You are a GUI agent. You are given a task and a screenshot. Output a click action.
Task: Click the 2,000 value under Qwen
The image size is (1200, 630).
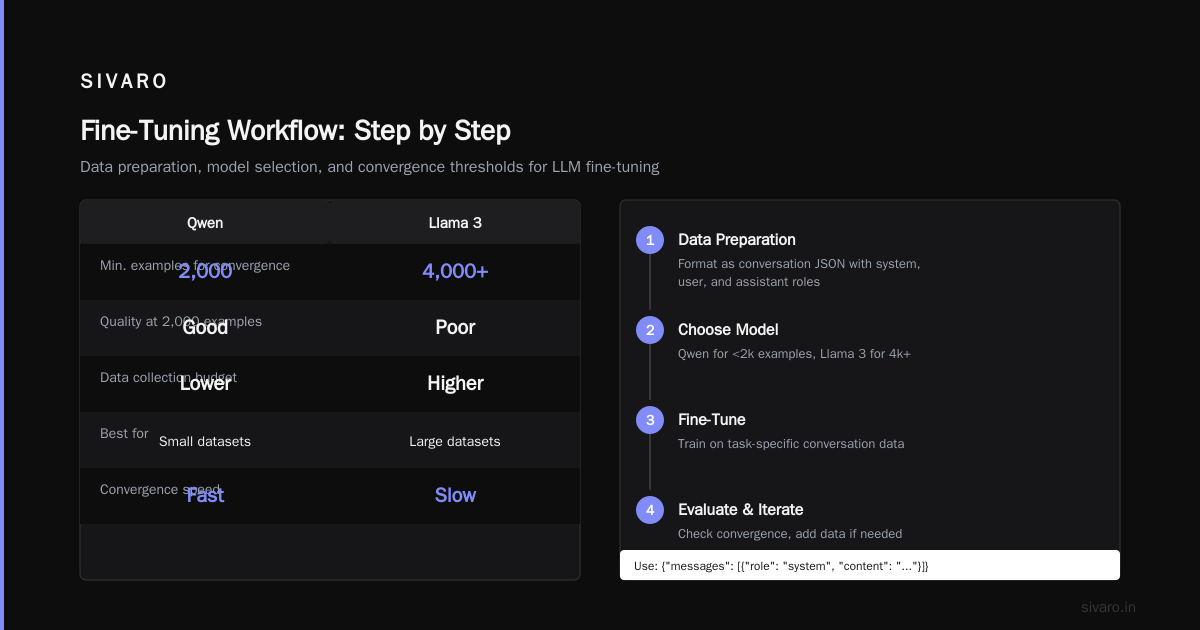[205, 271]
